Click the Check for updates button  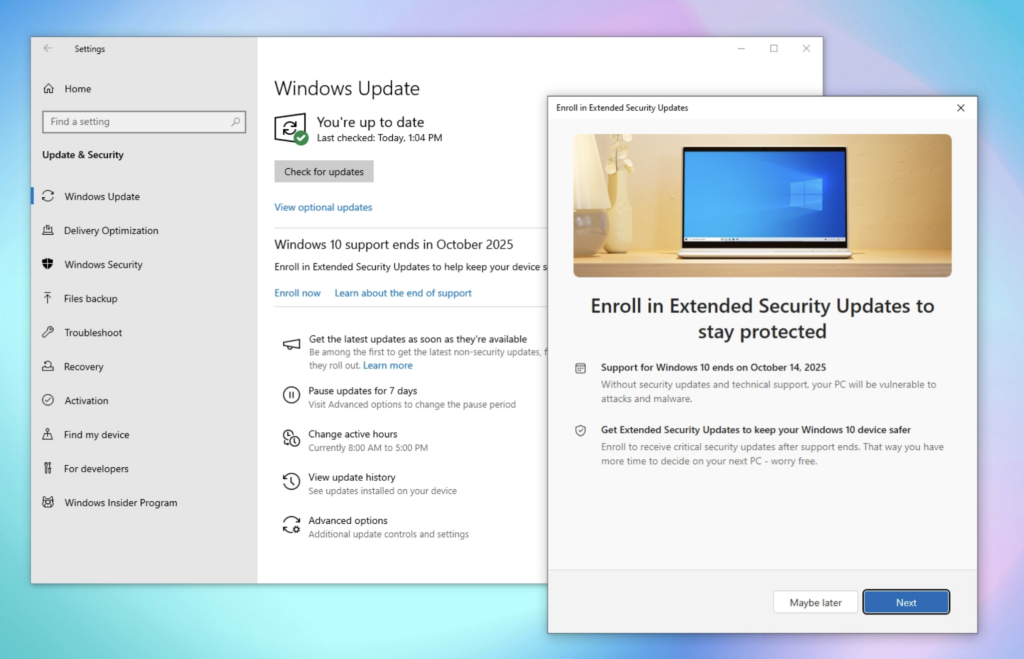[x=324, y=171]
